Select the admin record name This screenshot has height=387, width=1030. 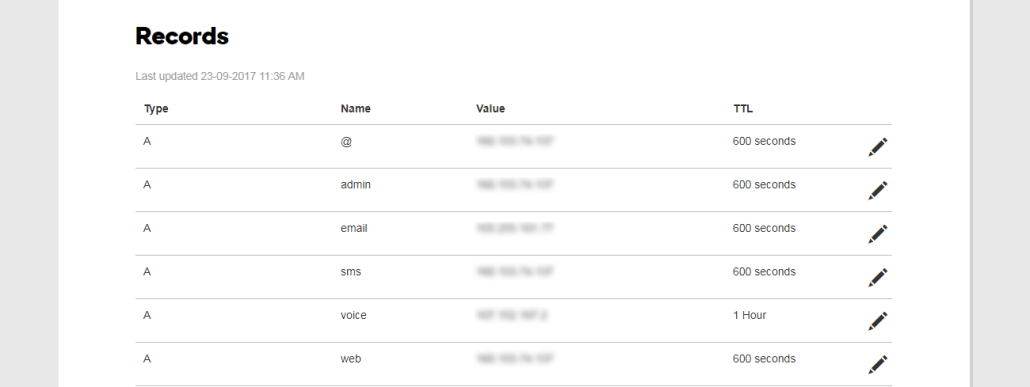pos(355,185)
